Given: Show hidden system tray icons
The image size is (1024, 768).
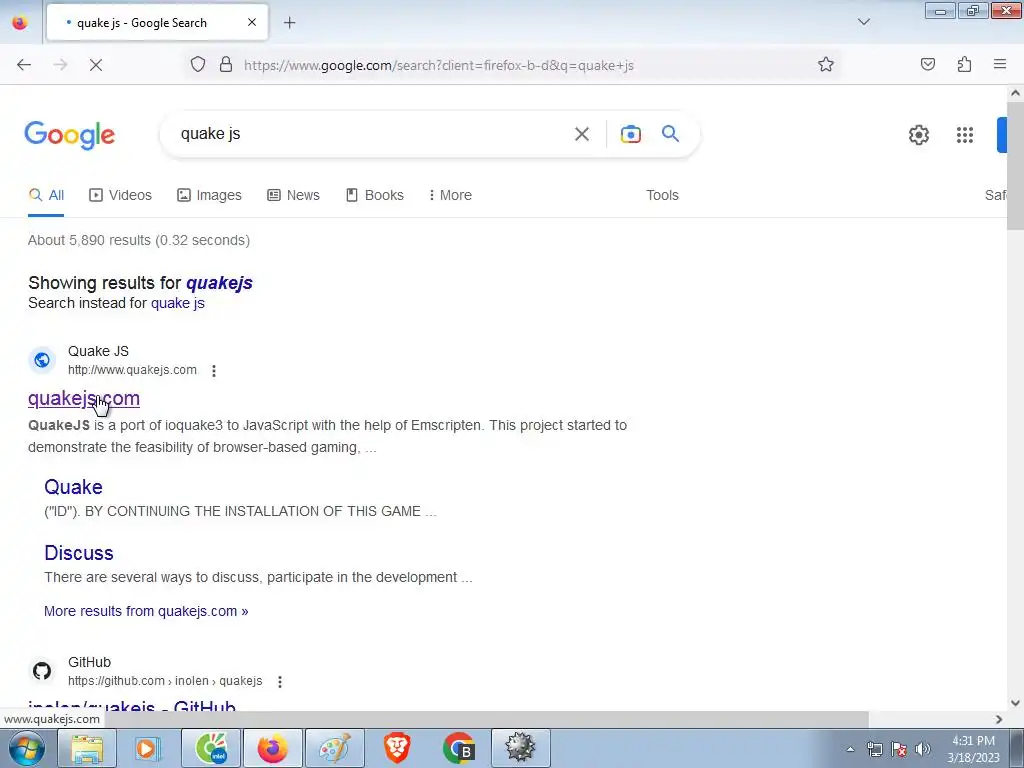Looking at the screenshot, I should pyautogui.click(x=850, y=749).
